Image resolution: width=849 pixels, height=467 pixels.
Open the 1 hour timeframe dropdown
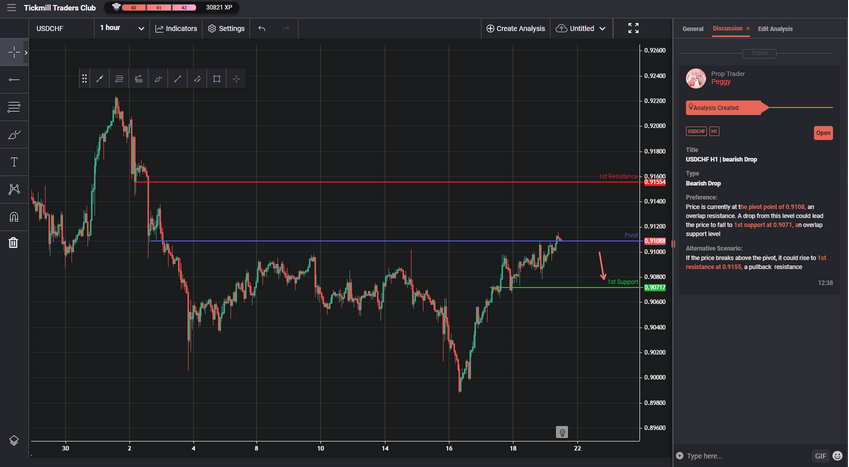click(x=122, y=29)
